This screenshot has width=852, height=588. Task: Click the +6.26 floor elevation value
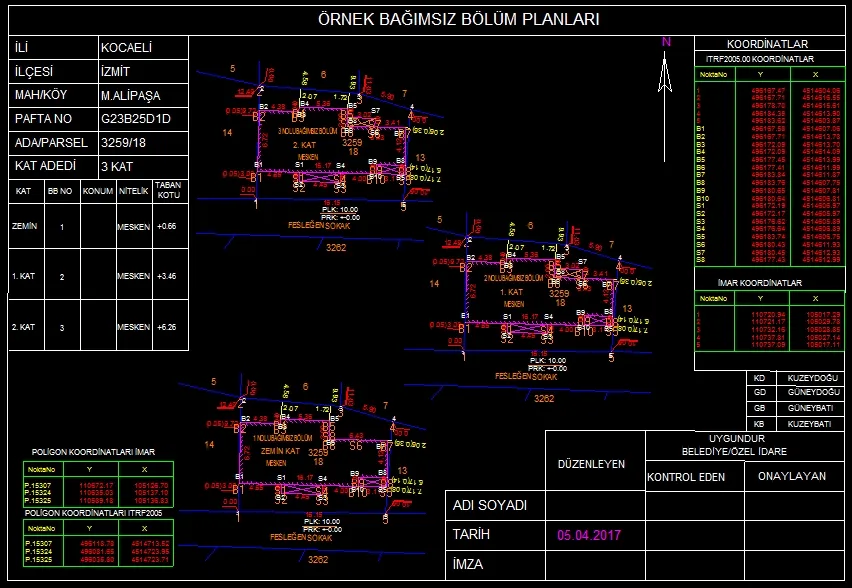tap(167, 327)
